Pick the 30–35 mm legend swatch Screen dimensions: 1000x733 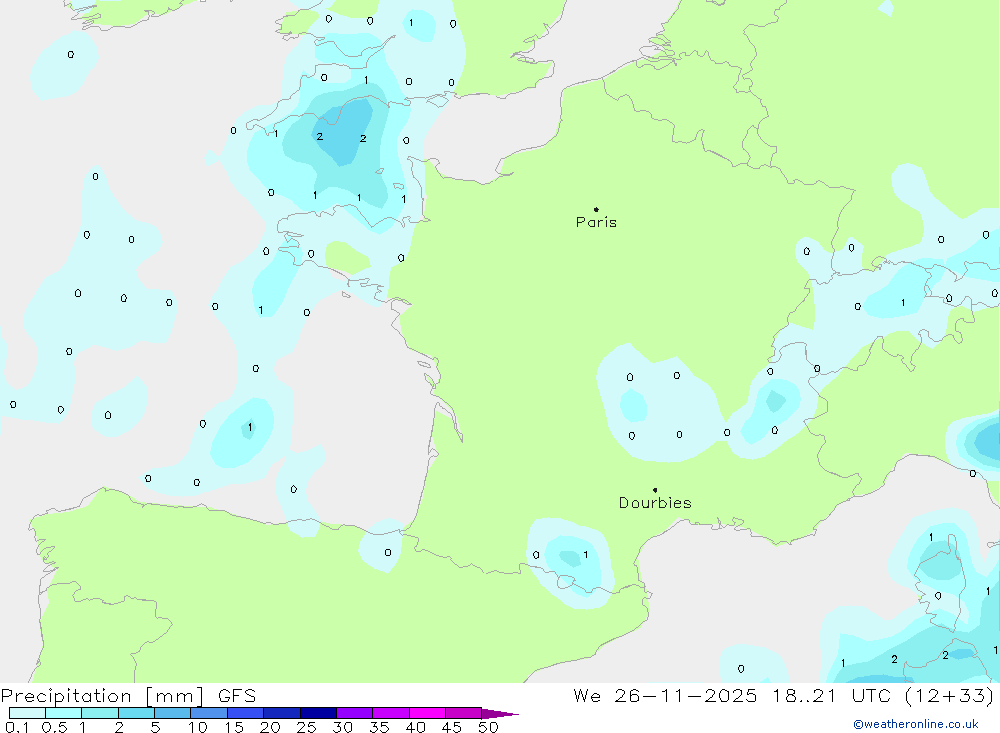[x=355, y=713]
